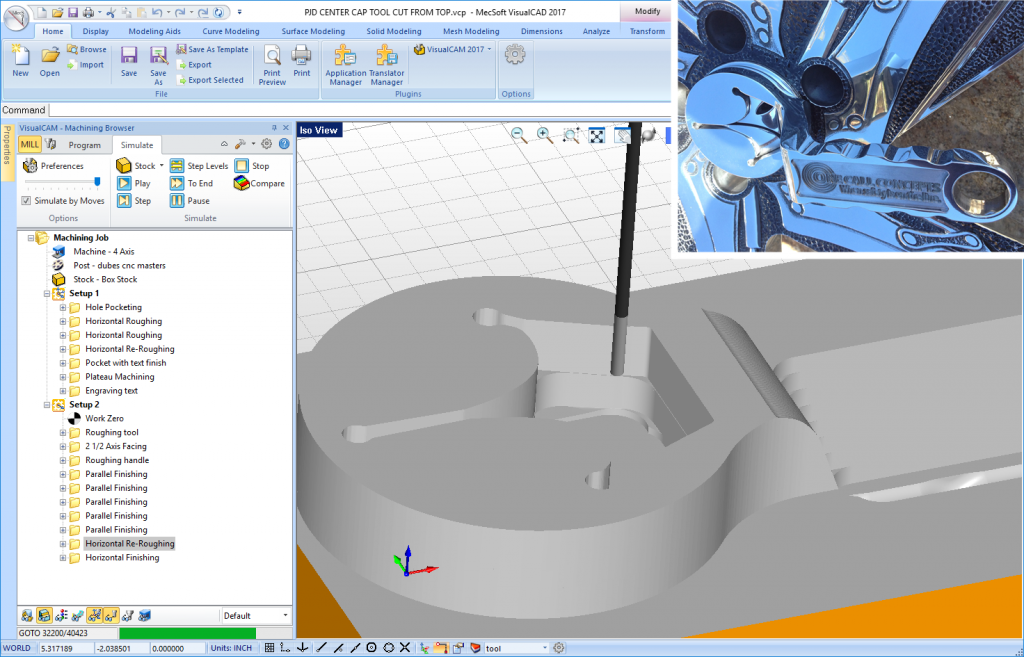Open the Application Manager plugin
The height and width of the screenshot is (657, 1024).
coord(346,58)
